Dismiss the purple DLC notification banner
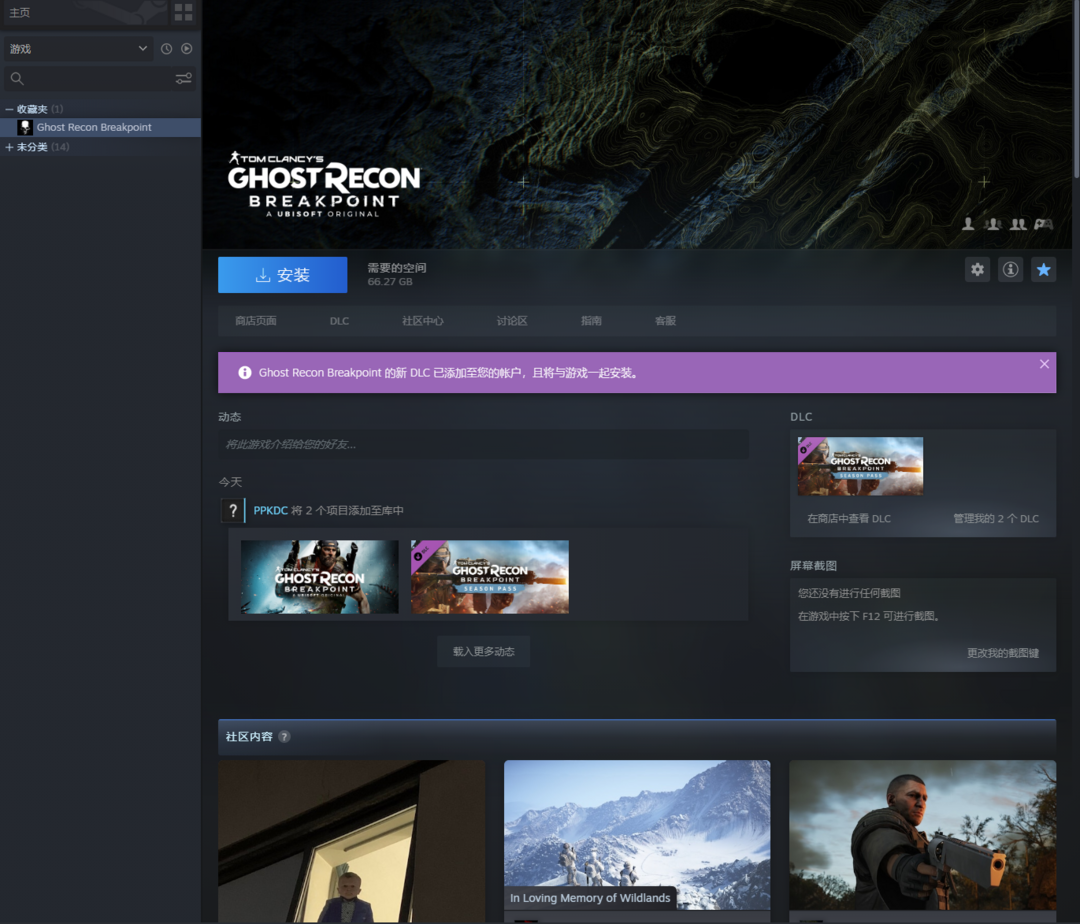 (1044, 364)
